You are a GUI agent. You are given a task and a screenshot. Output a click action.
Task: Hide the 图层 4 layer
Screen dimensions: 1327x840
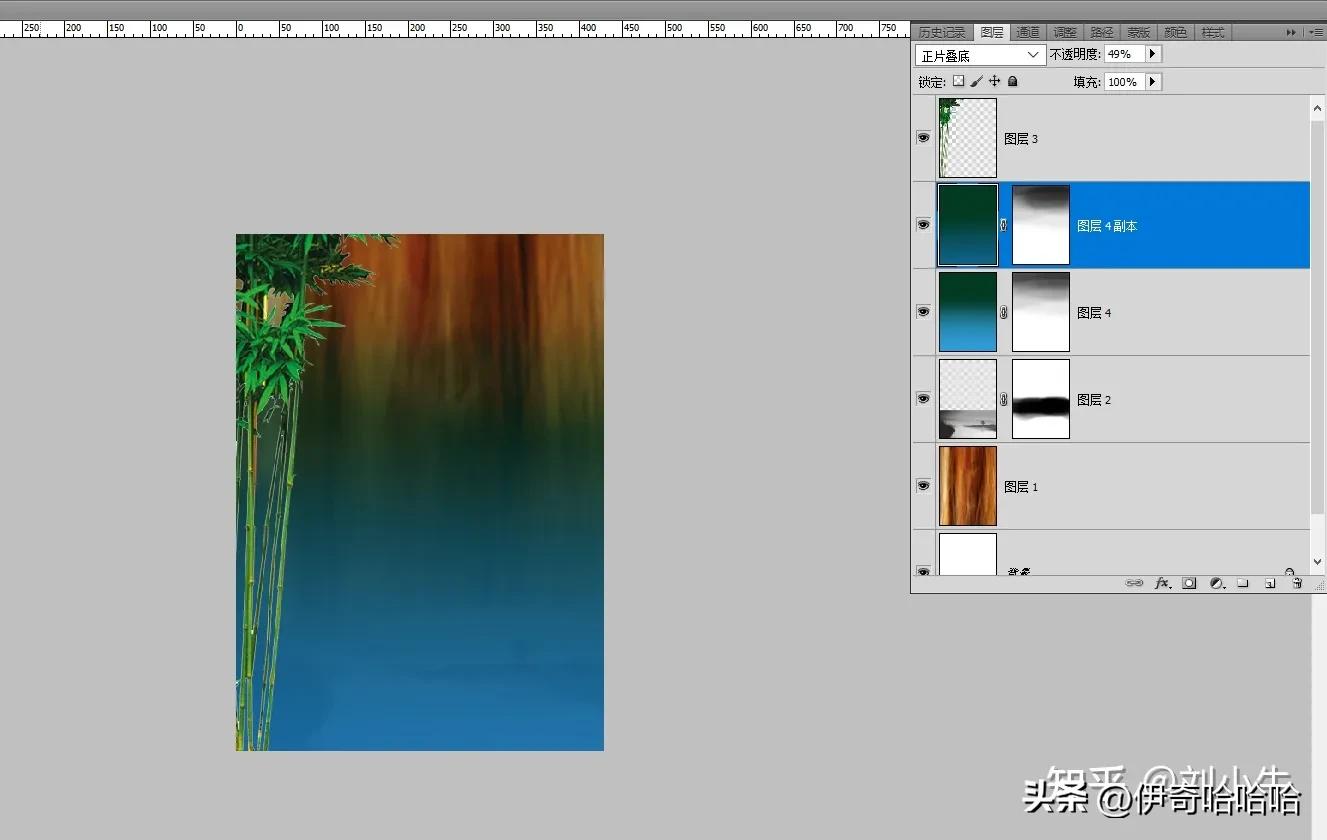[923, 312]
